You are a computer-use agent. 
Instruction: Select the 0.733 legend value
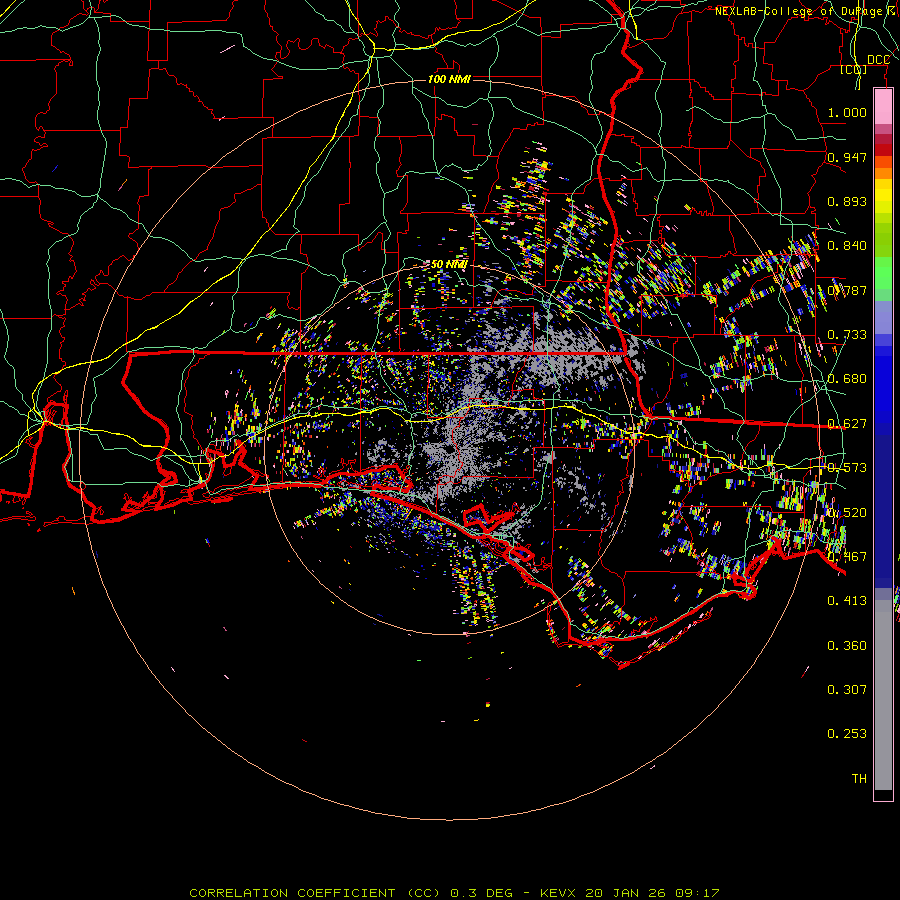[x=847, y=335]
